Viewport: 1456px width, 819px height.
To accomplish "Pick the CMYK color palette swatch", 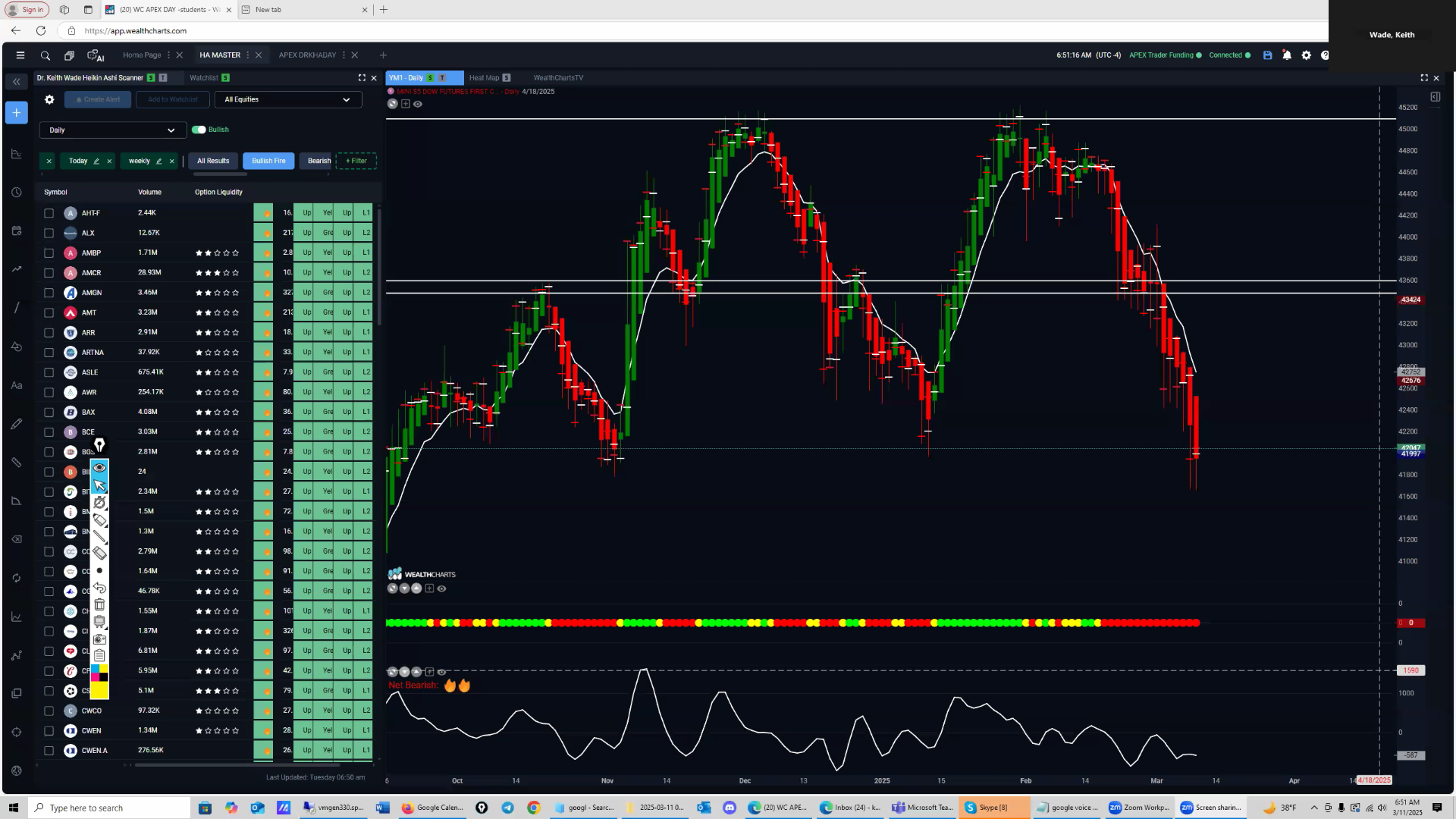I will pyautogui.click(x=99, y=673).
